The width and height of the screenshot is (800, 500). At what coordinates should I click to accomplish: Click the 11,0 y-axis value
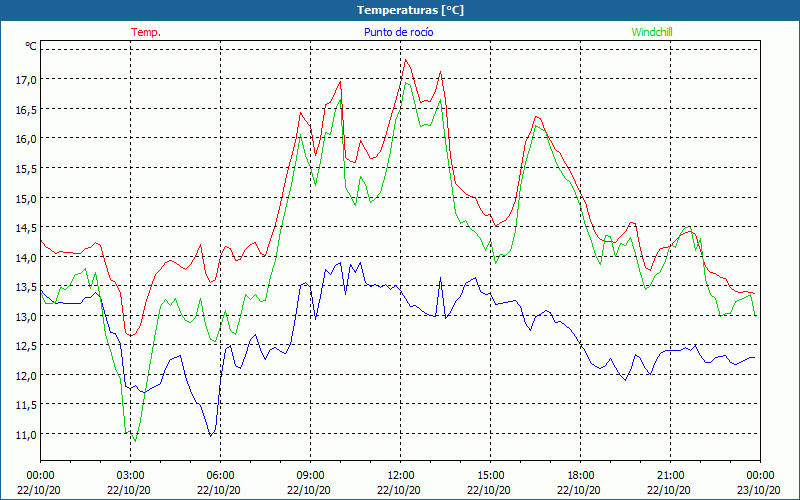(27, 435)
